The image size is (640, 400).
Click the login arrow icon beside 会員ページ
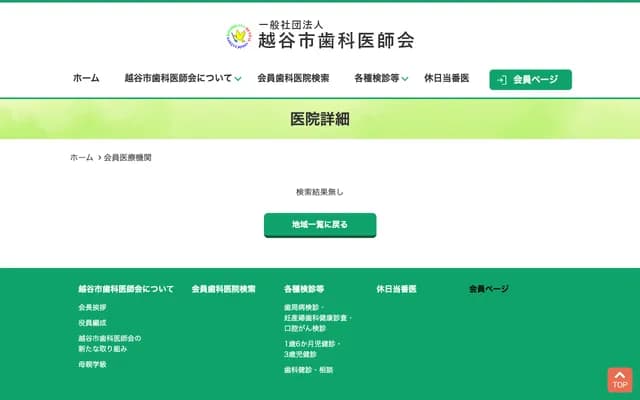501,79
